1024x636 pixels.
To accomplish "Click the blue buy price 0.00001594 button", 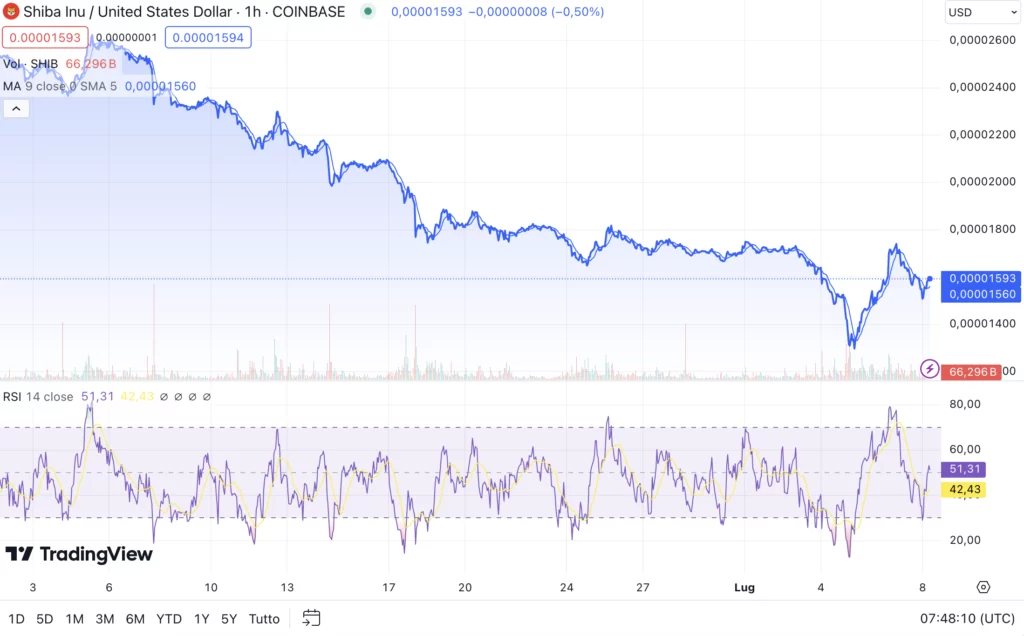I will 208,38.
